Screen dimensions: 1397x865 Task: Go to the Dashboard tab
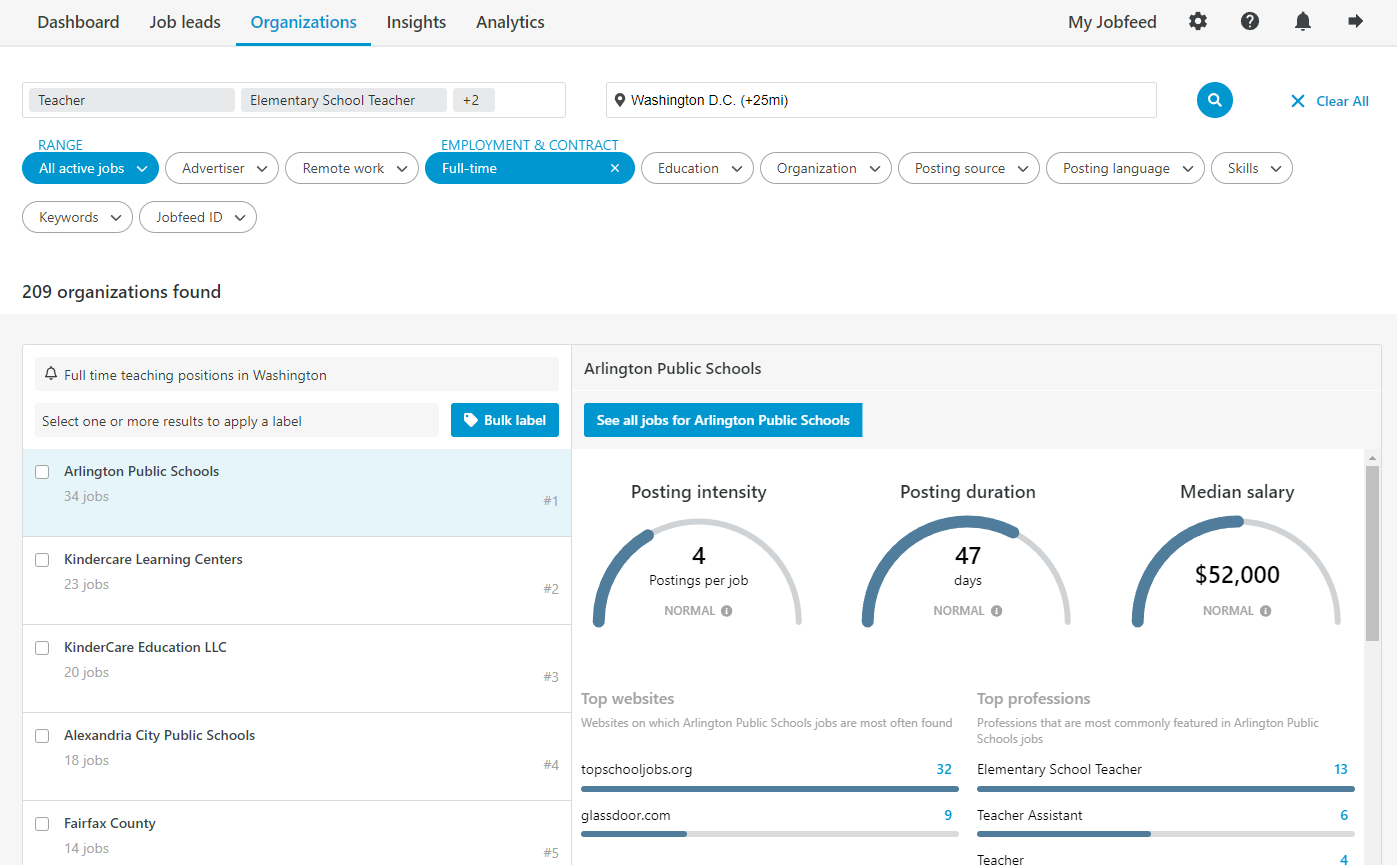(78, 22)
